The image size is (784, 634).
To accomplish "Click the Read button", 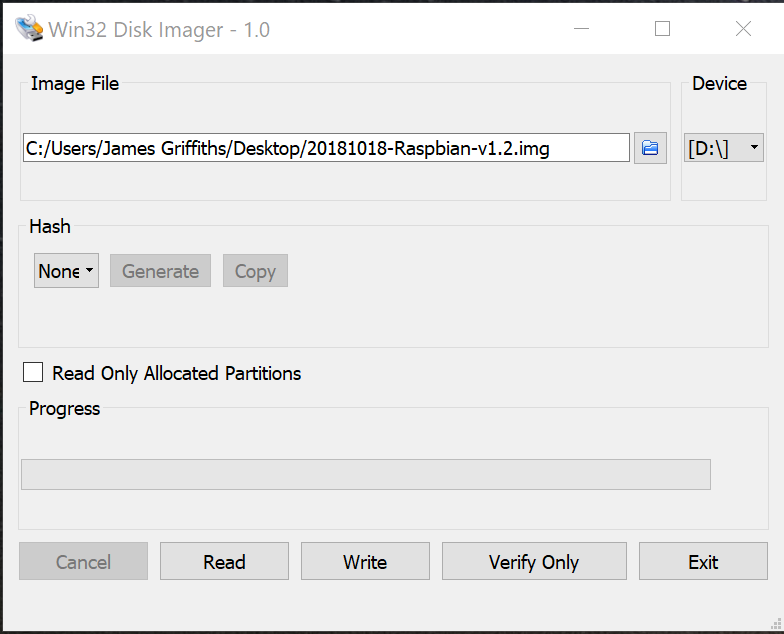I will tap(224, 561).
